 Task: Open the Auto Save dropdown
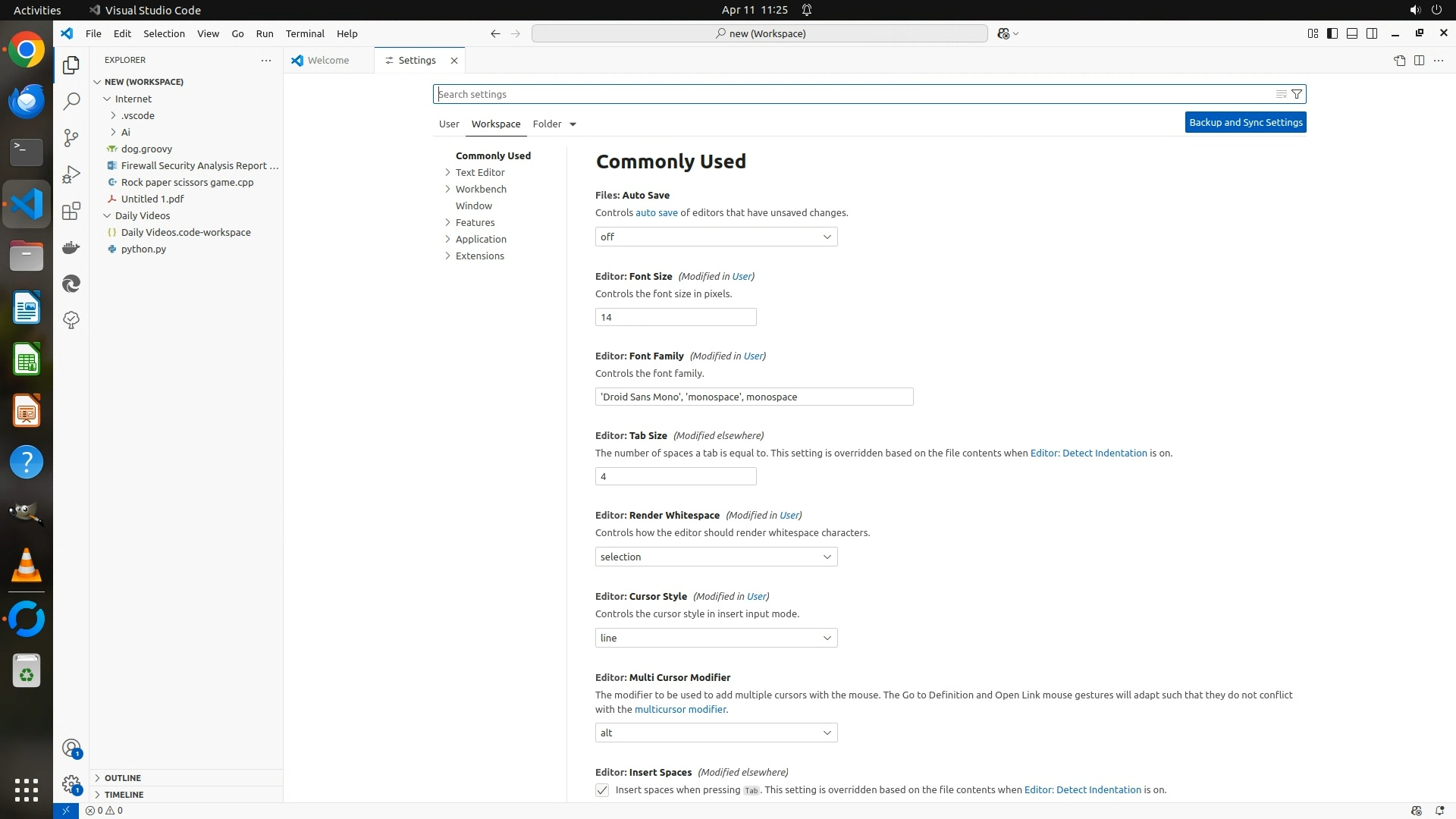point(716,237)
